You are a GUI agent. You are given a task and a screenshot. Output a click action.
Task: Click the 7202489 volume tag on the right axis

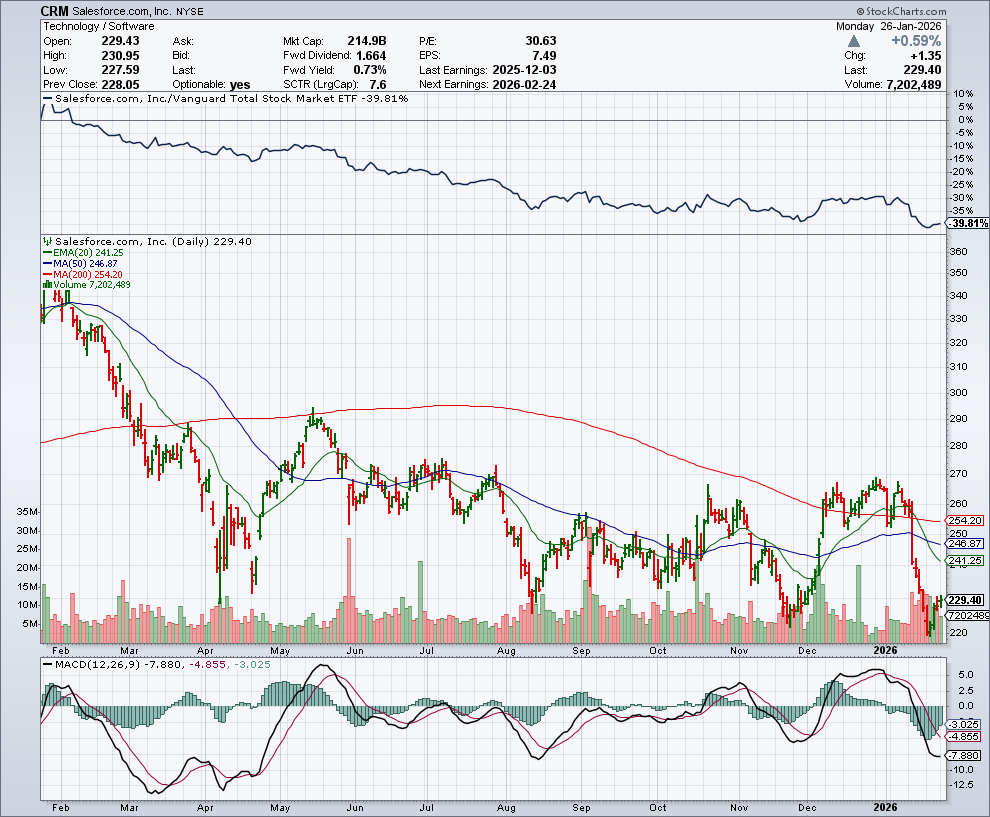click(968, 615)
